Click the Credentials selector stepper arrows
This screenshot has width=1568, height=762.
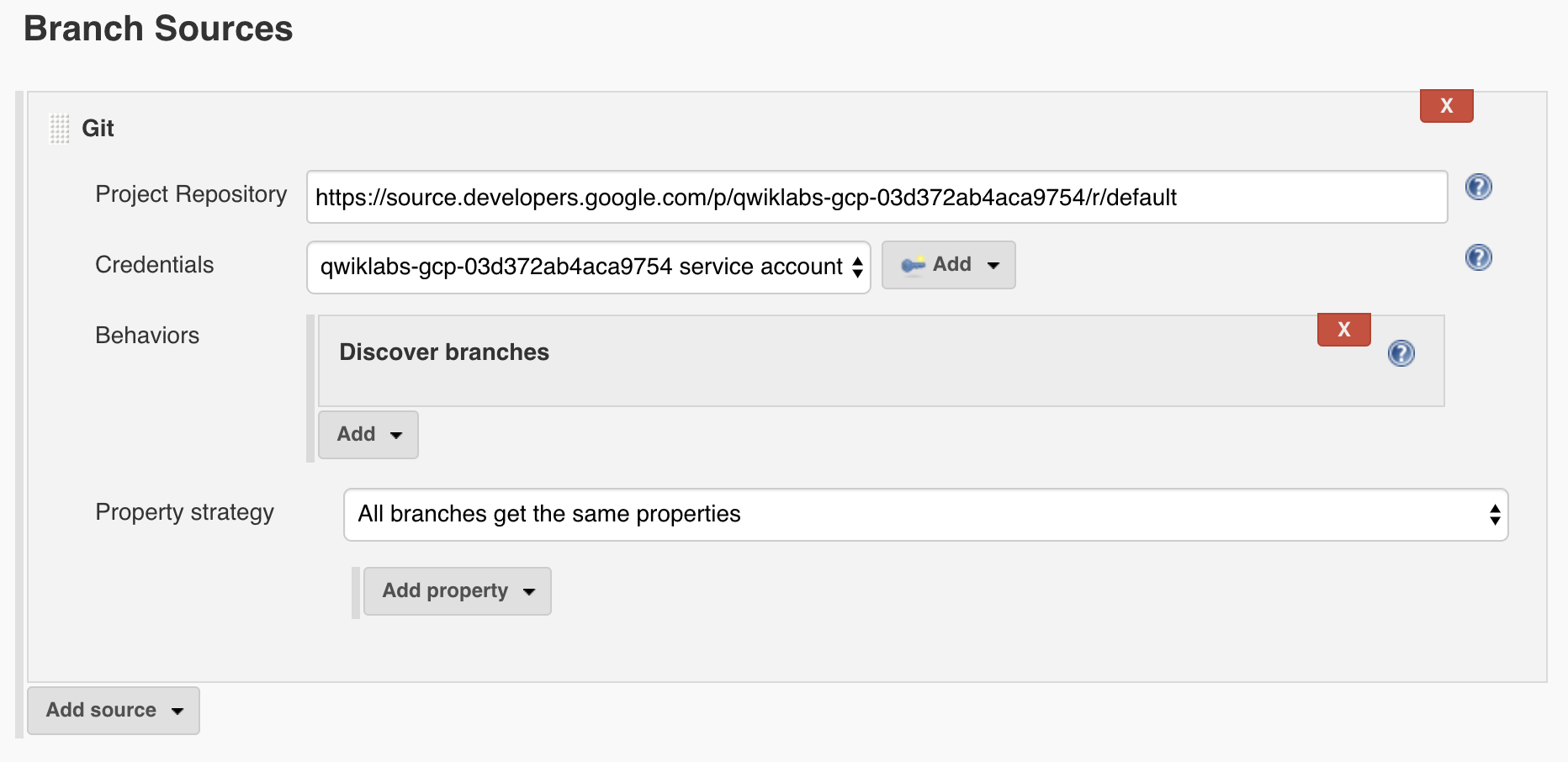pyautogui.click(x=857, y=266)
